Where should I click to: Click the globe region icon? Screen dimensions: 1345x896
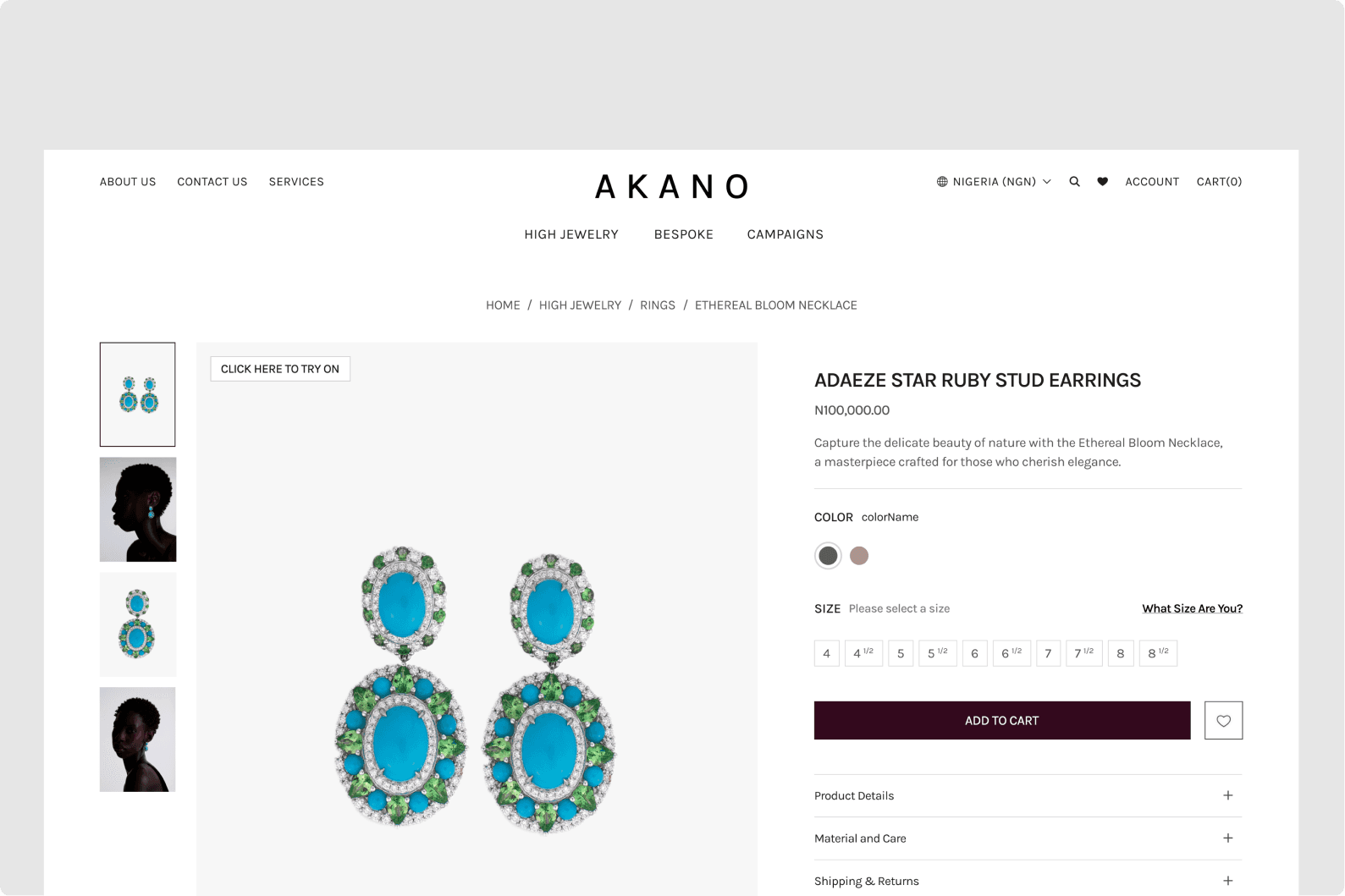click(942, 182)
